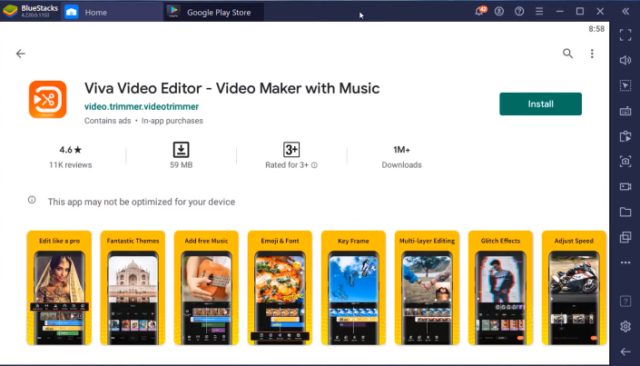Screen dimensions: 640x366
Task: Switch to the Home tab
Action: (x=112, y=12)
